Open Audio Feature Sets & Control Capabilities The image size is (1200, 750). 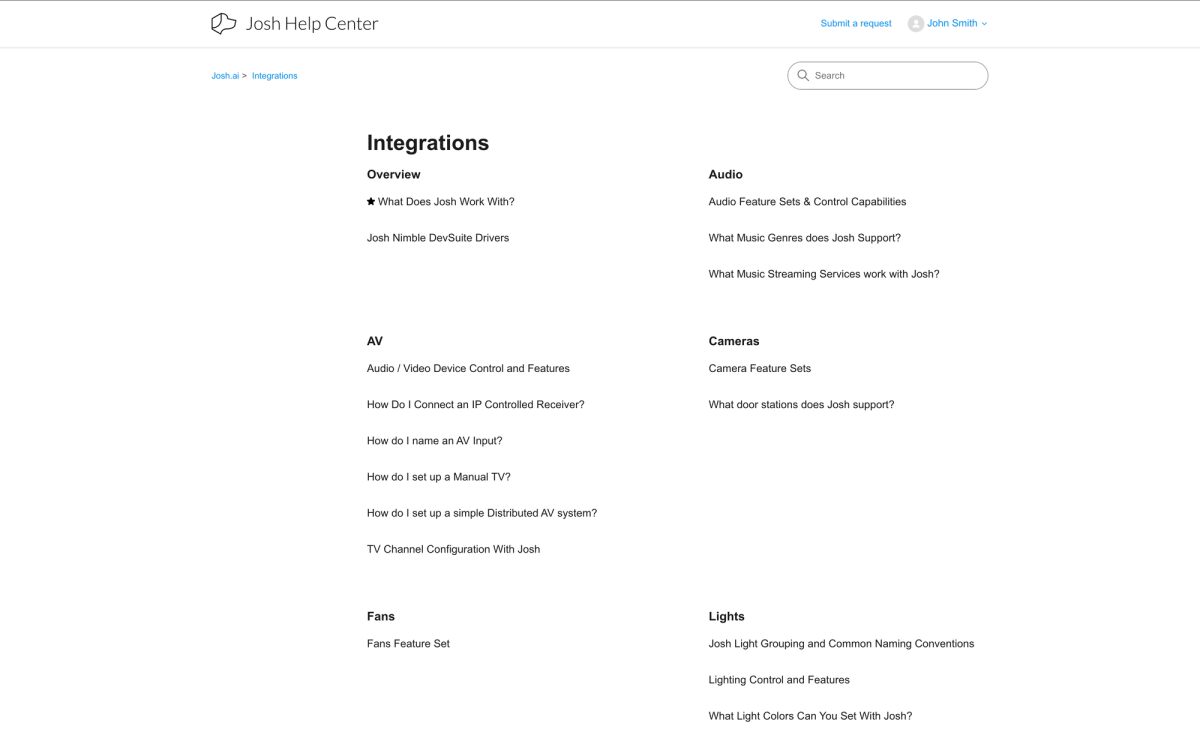coord(808,201)
